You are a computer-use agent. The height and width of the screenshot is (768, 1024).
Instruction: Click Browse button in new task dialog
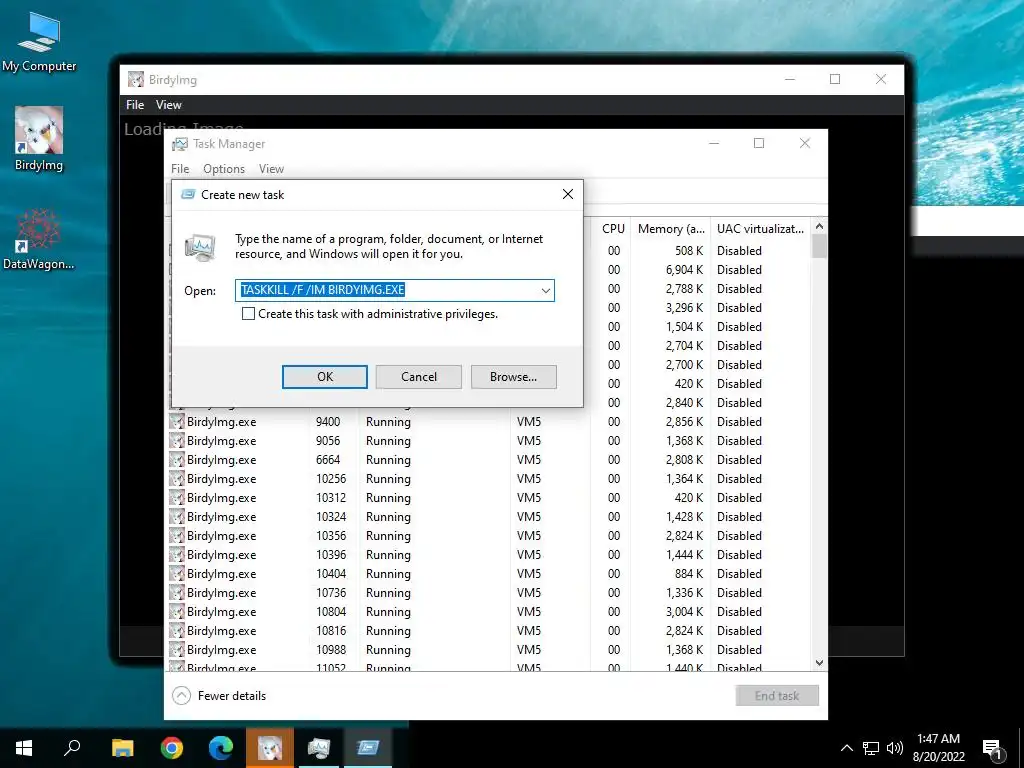[x=513, y=377]
